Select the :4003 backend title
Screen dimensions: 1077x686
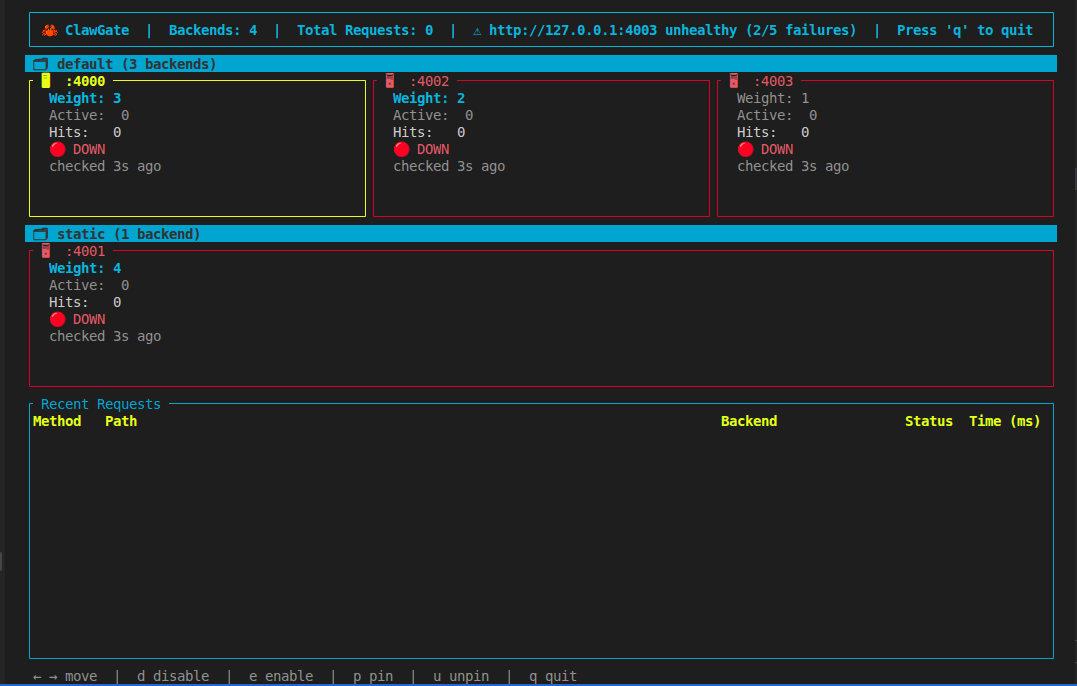[x=773, y=81]
